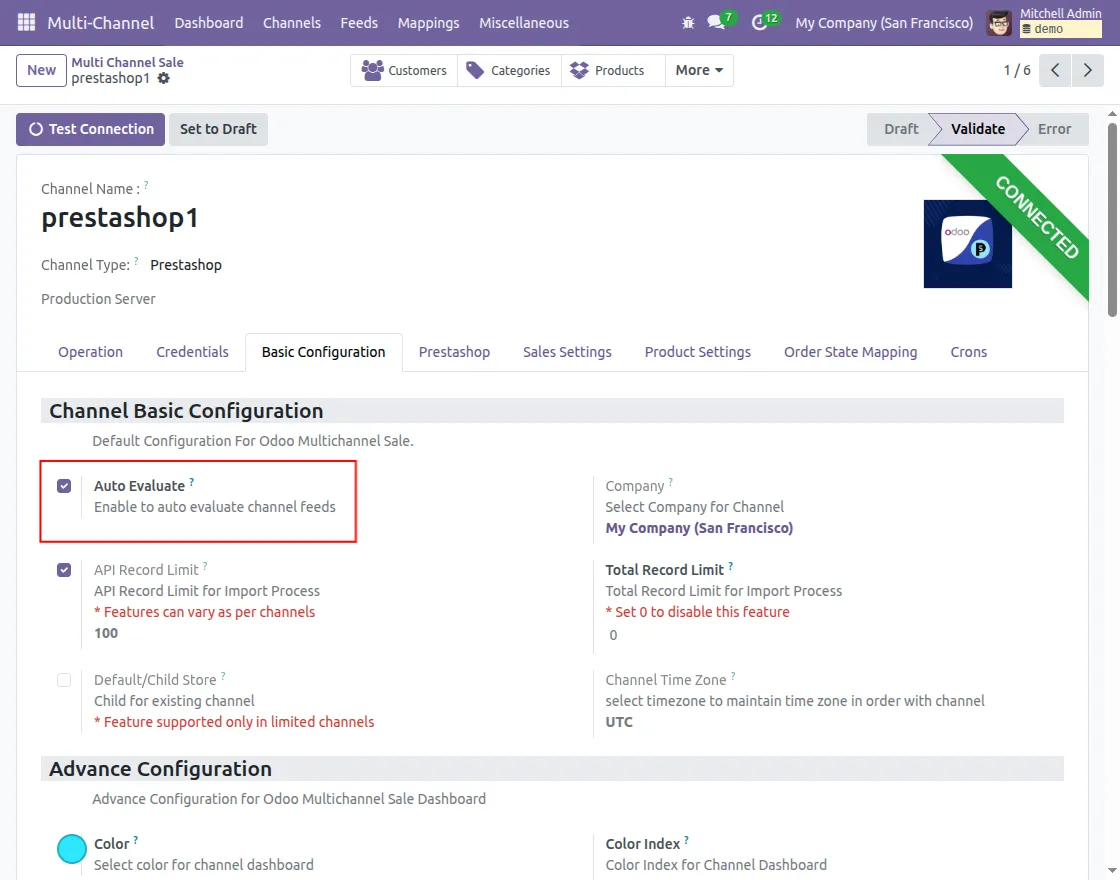Open the Channels menu
Image resolution: width=1120 pixels, height=880 pixels.
point(291,23)
